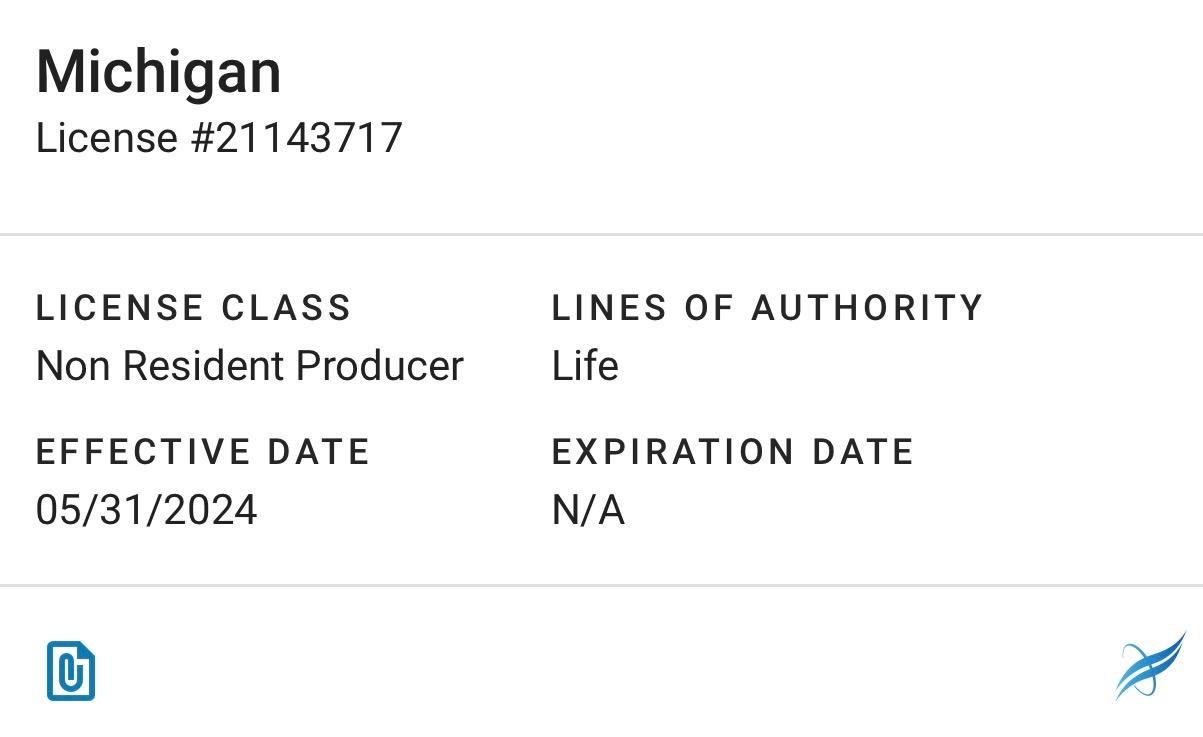
Task: Click the EFFECTIVE DATE label
Action: coord(203,452)
